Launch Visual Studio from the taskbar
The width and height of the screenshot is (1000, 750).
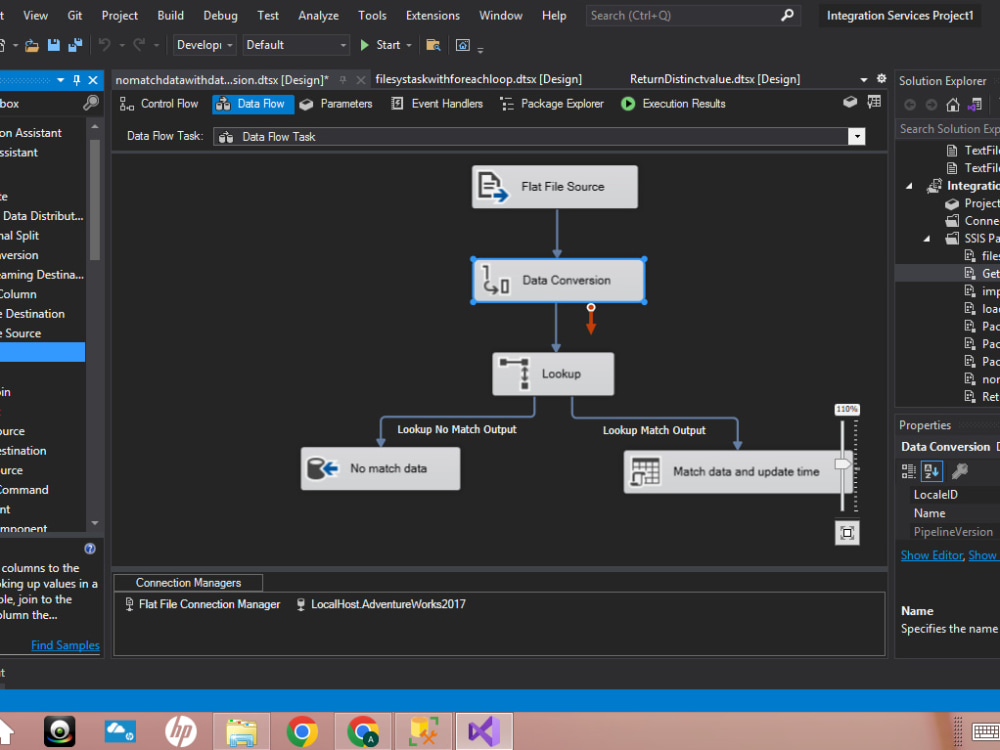click(x=484, y=731)
